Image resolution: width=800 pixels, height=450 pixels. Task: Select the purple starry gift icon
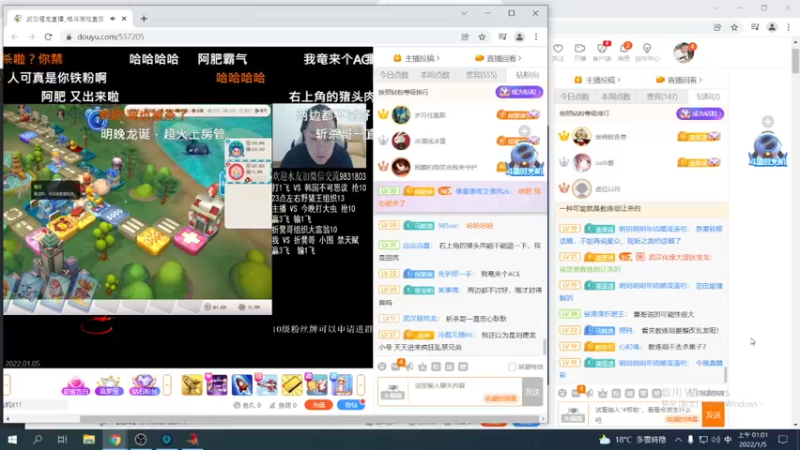click(217, 385)
